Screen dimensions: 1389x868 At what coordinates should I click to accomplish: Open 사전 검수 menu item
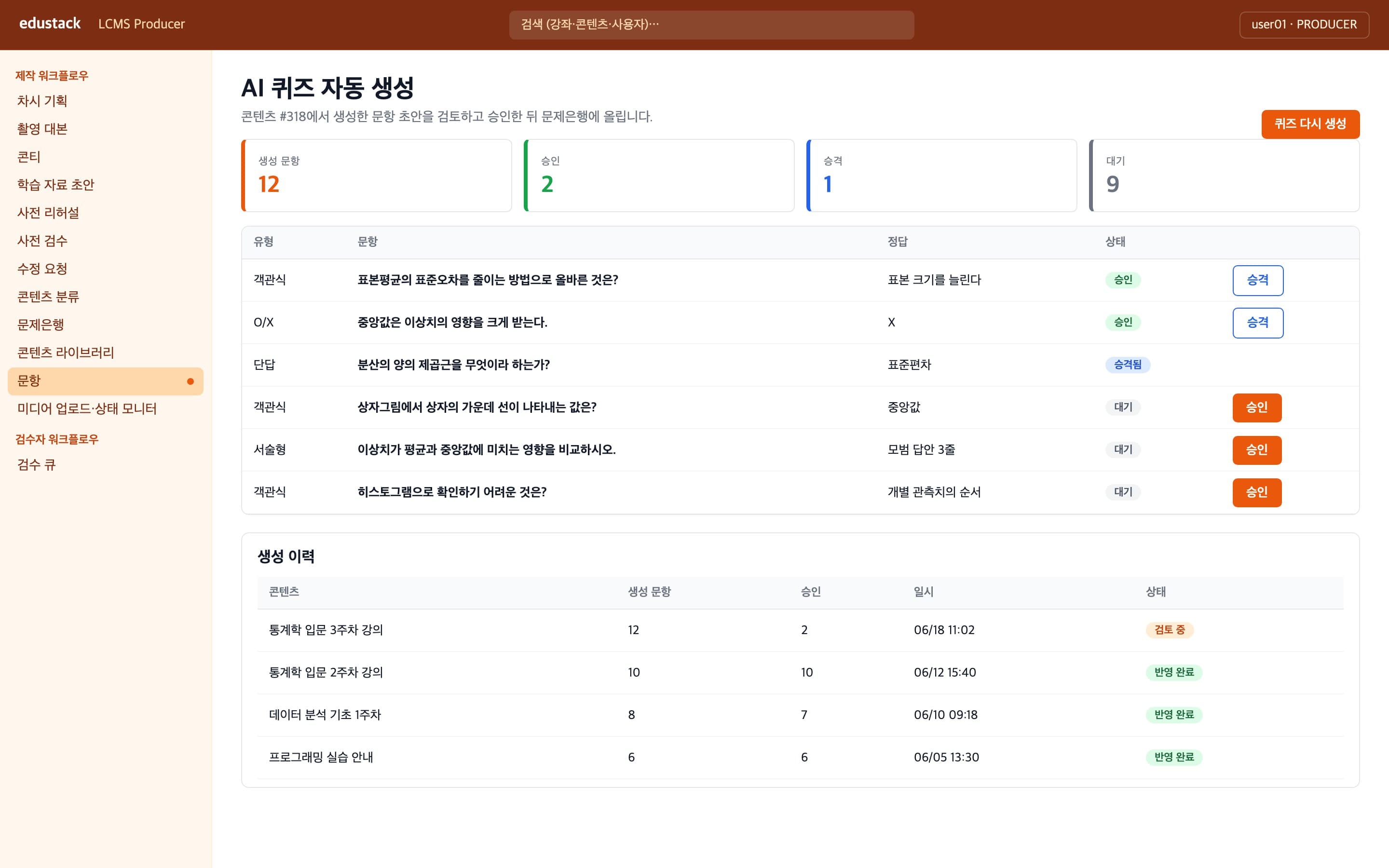tap(106, 241)
